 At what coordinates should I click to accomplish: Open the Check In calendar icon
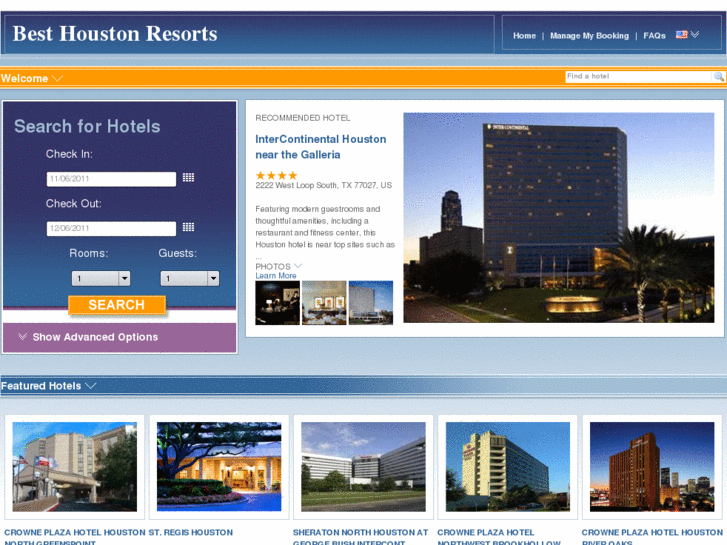(188, 178)
